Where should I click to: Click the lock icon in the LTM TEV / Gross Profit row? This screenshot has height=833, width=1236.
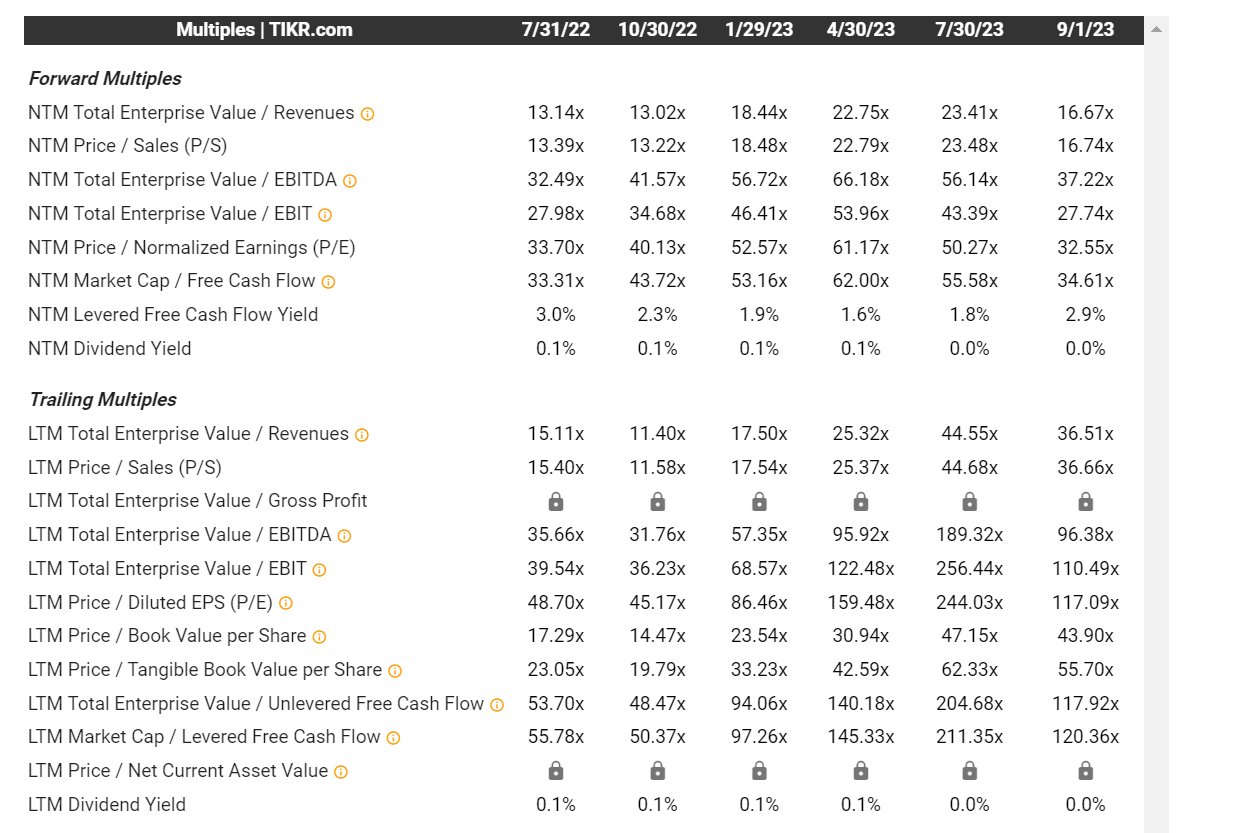pos(555,501)
